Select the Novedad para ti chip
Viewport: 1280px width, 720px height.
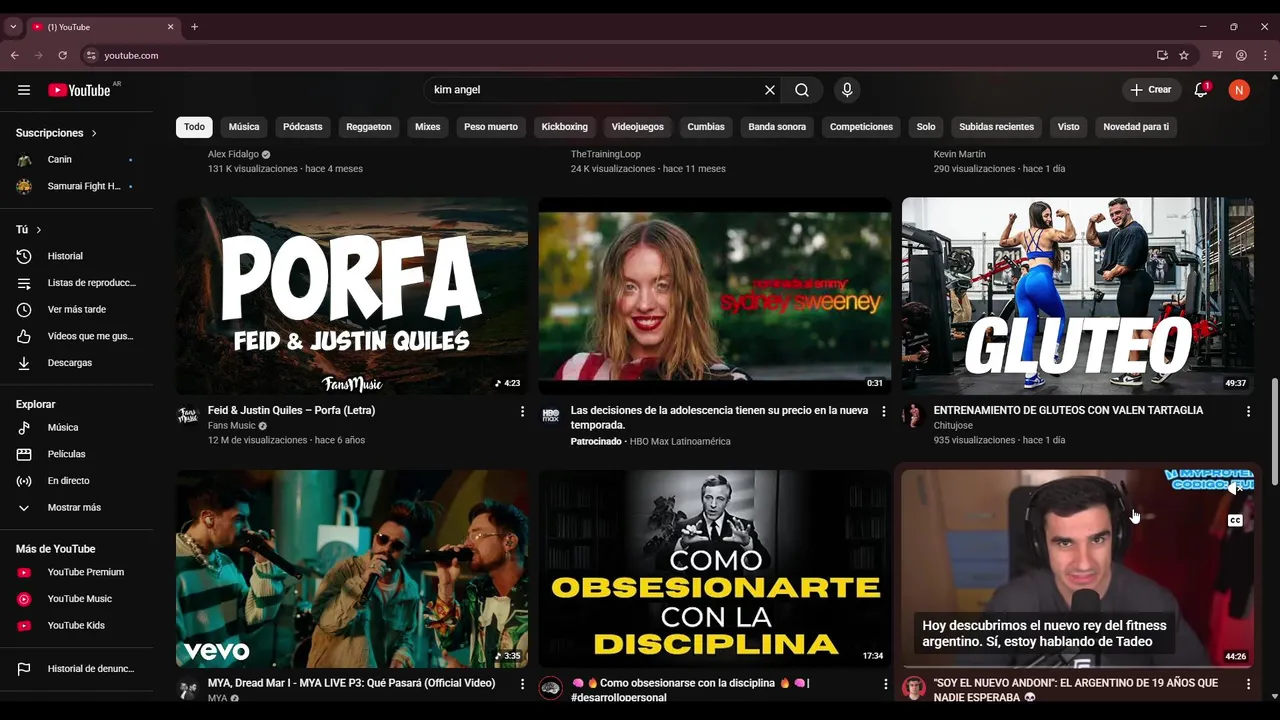pos(1136,127)
